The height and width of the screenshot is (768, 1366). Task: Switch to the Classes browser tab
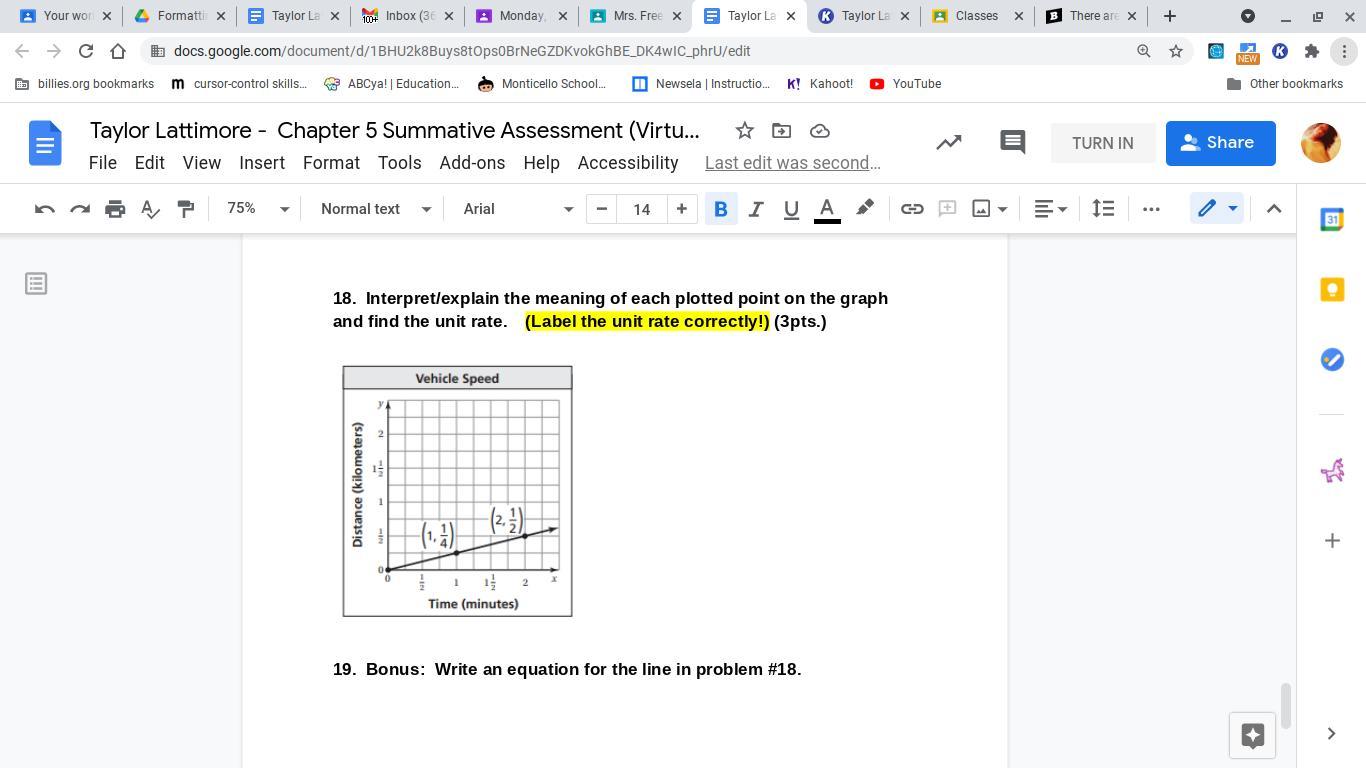977,16
